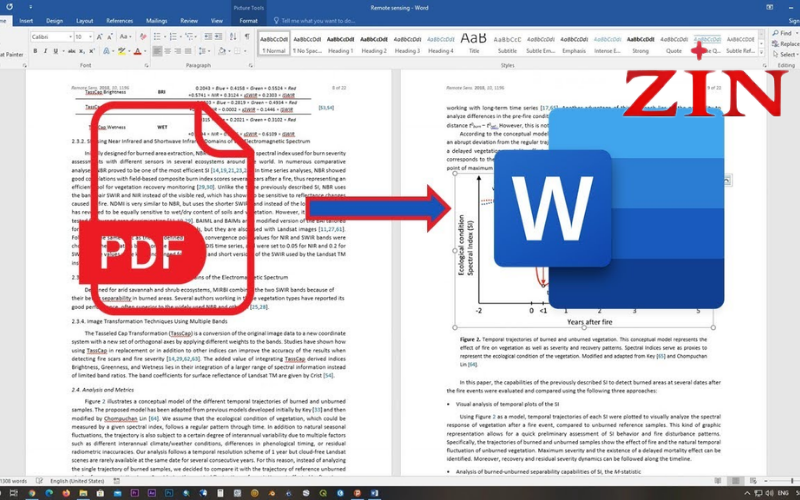Toggle Show/Hide paragraph marks
This screenshot has width=800, height=500.
pos(247,37)
